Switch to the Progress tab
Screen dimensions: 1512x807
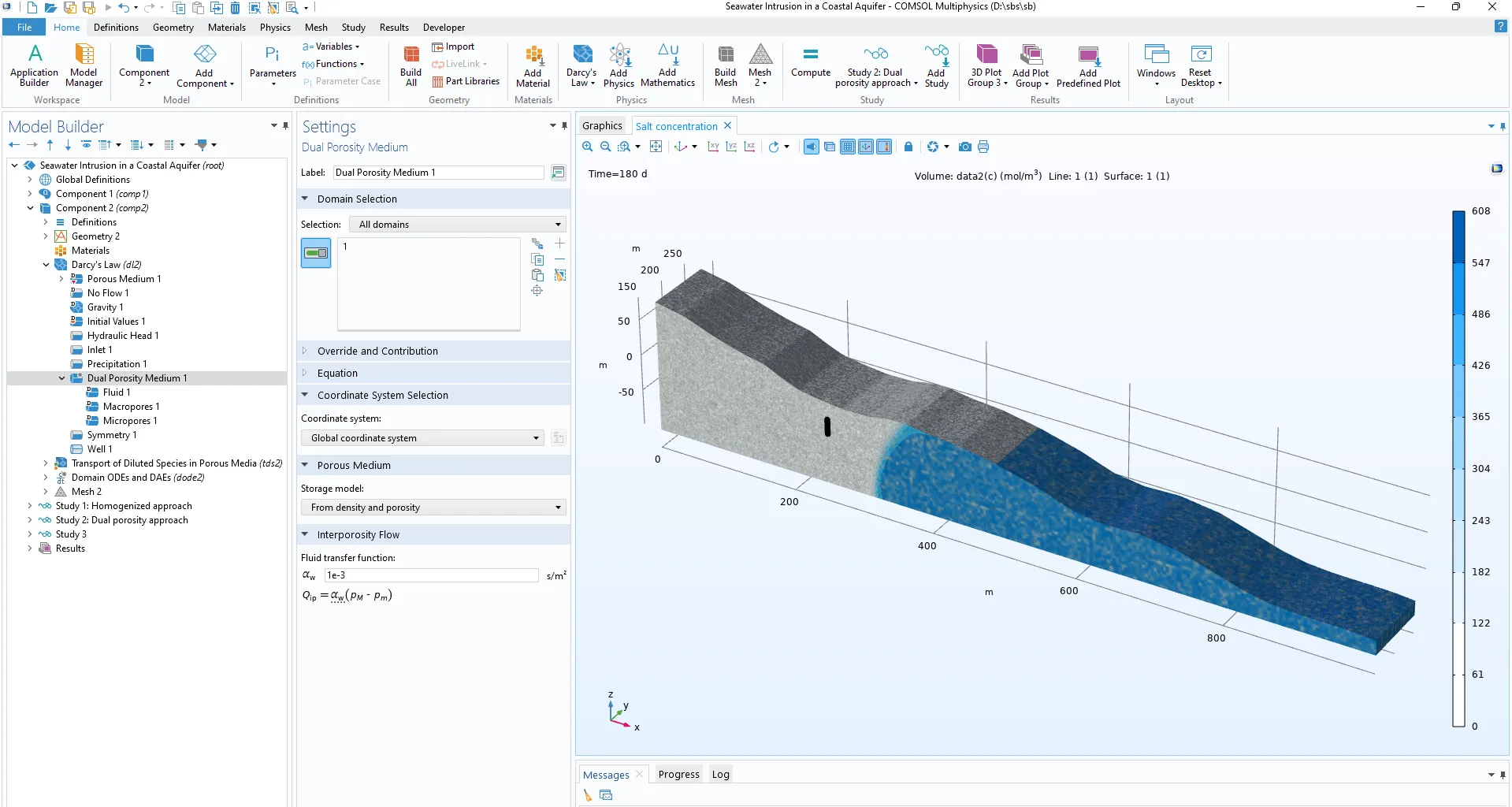(678, 774)
